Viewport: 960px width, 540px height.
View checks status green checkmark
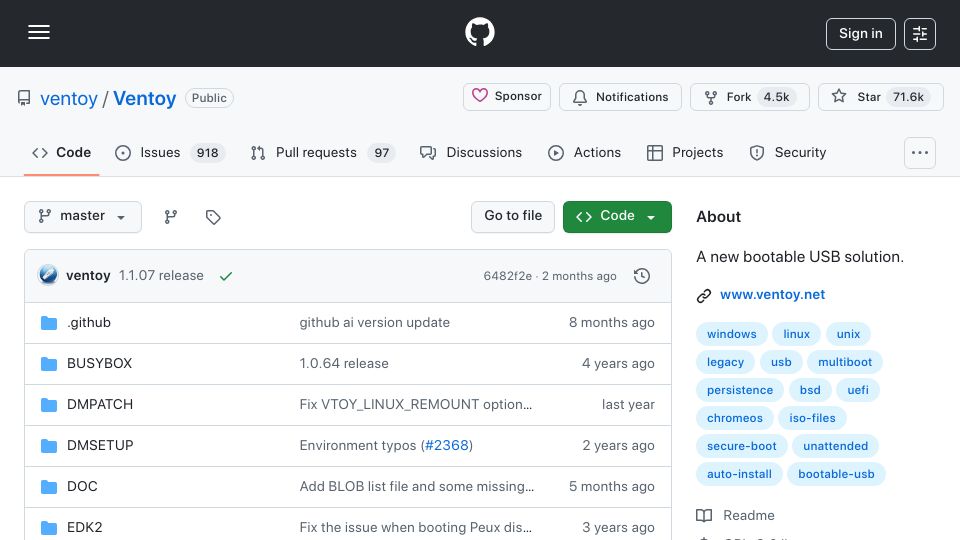click(x=226, y=276)
